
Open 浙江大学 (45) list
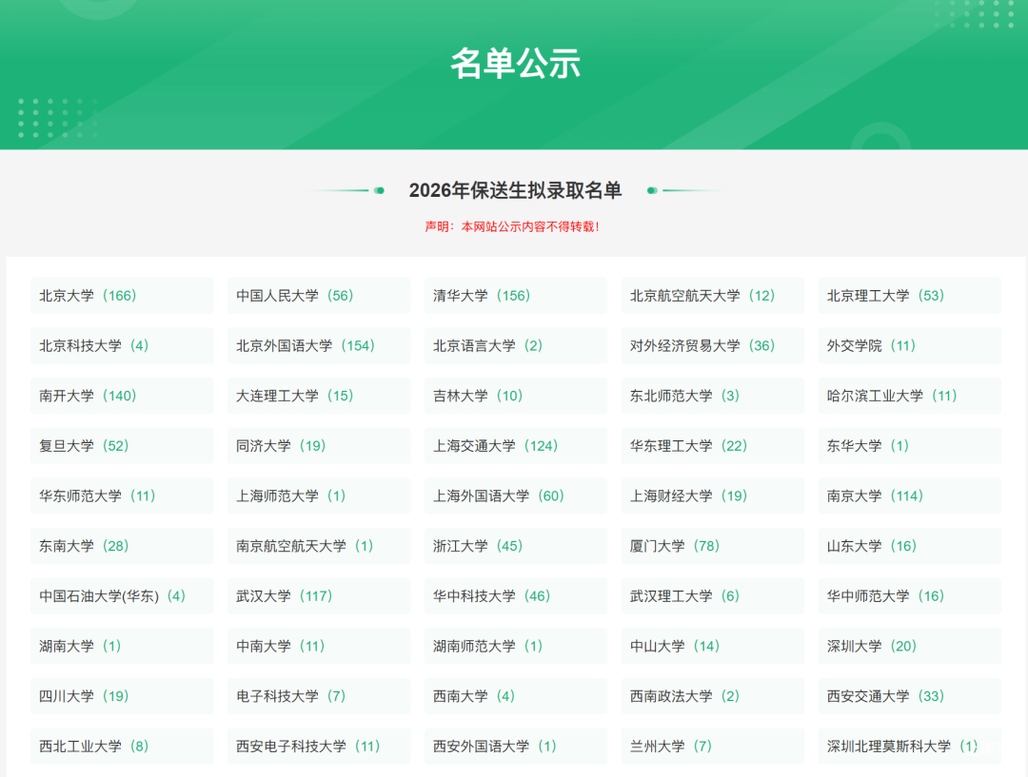(516, 546)
